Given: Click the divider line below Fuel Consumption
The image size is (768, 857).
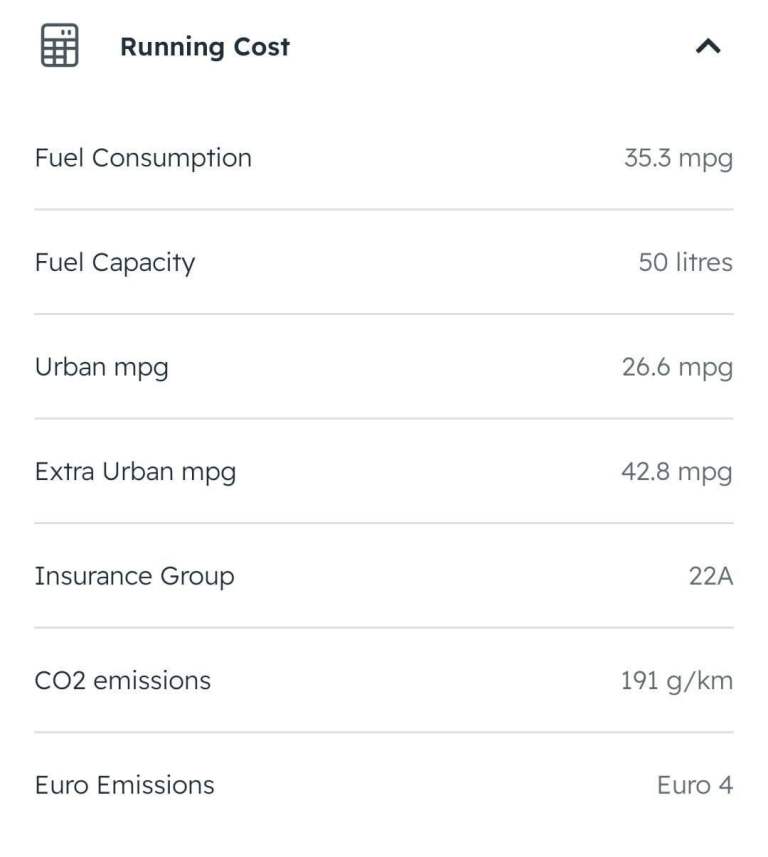Looking at the screenshot, I should 384,210.
